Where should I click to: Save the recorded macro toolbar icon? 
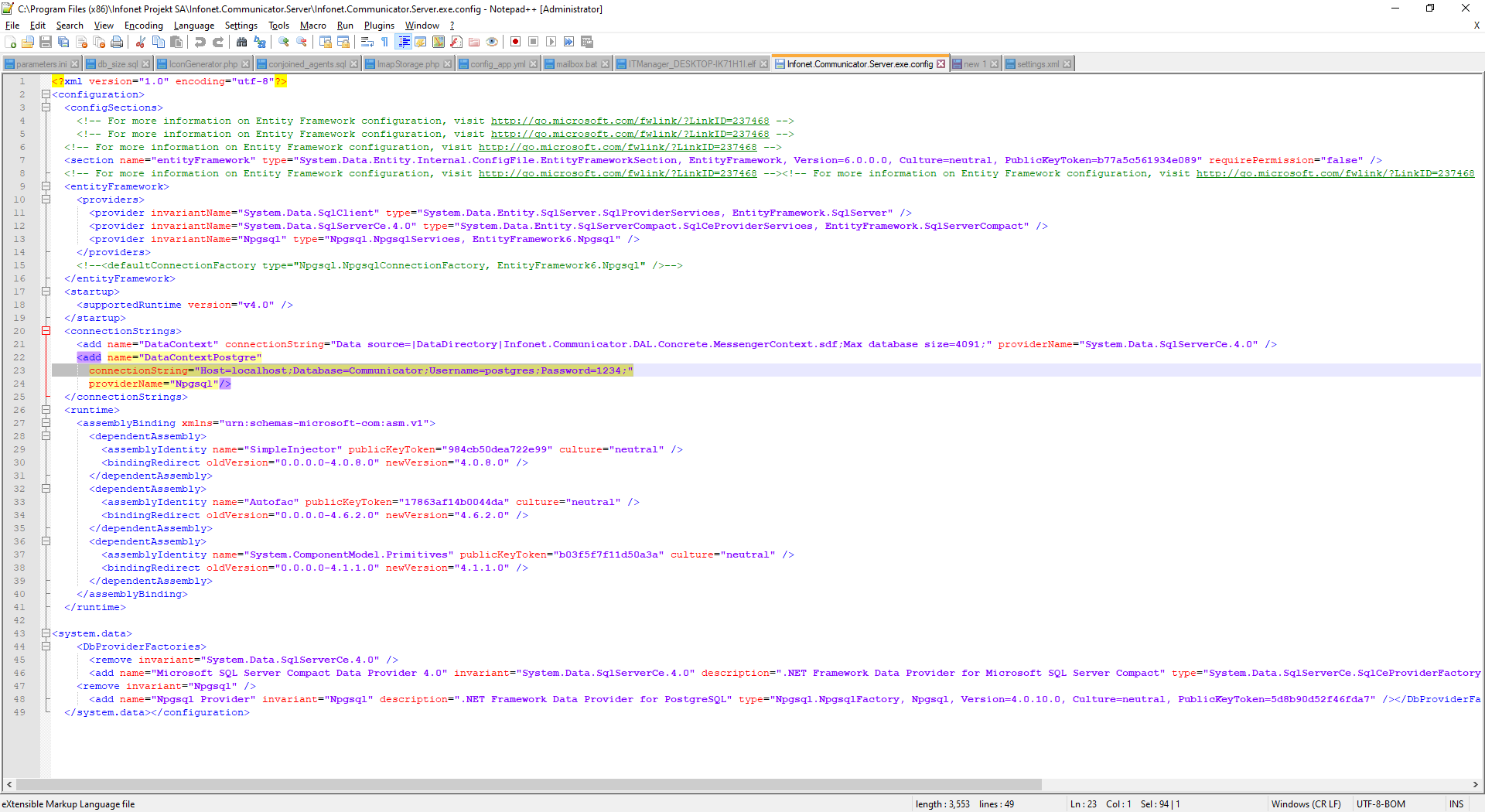click(x=587, y=42)
